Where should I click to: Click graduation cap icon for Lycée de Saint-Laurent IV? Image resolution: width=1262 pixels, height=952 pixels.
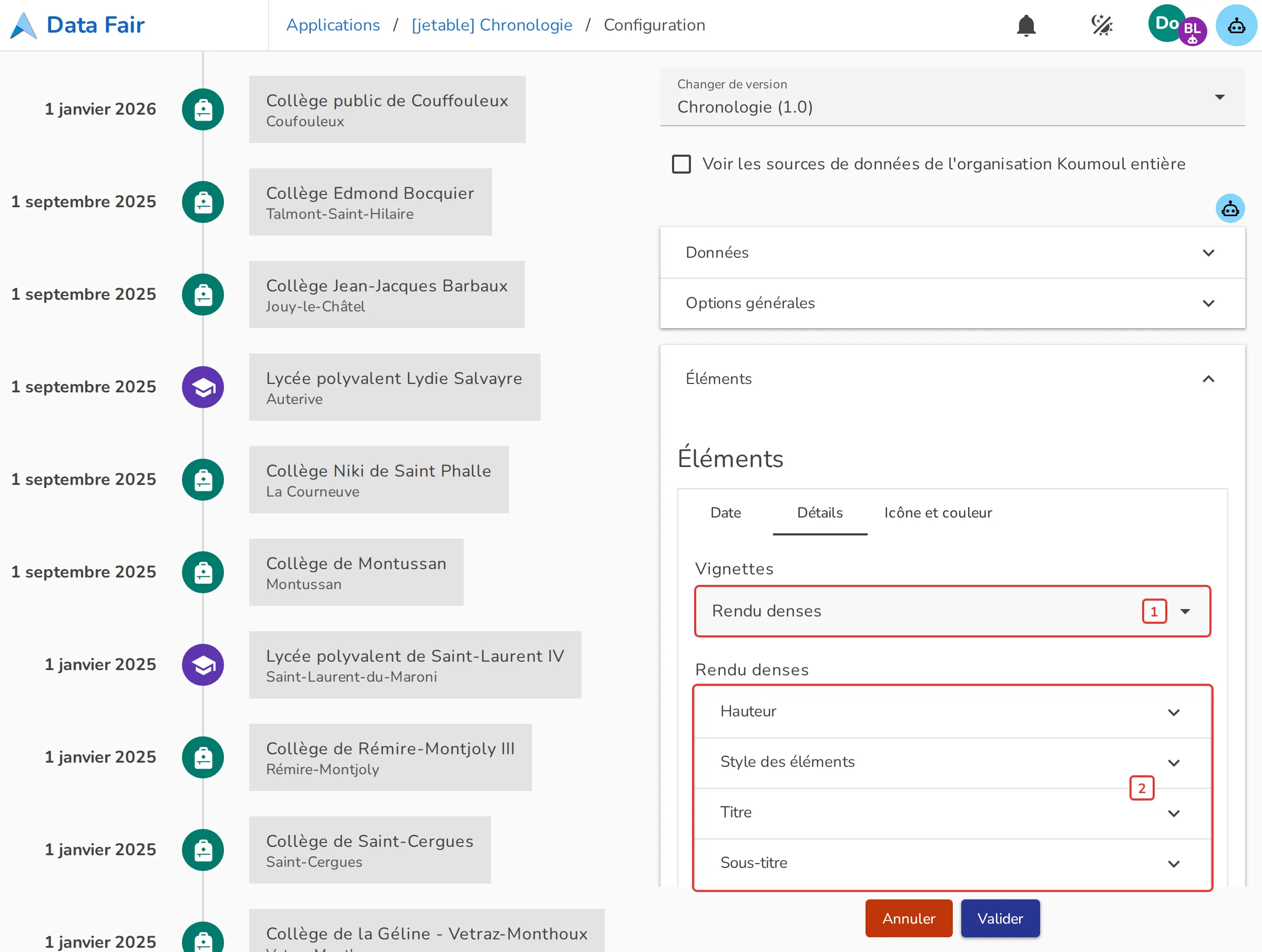[203, 665]
